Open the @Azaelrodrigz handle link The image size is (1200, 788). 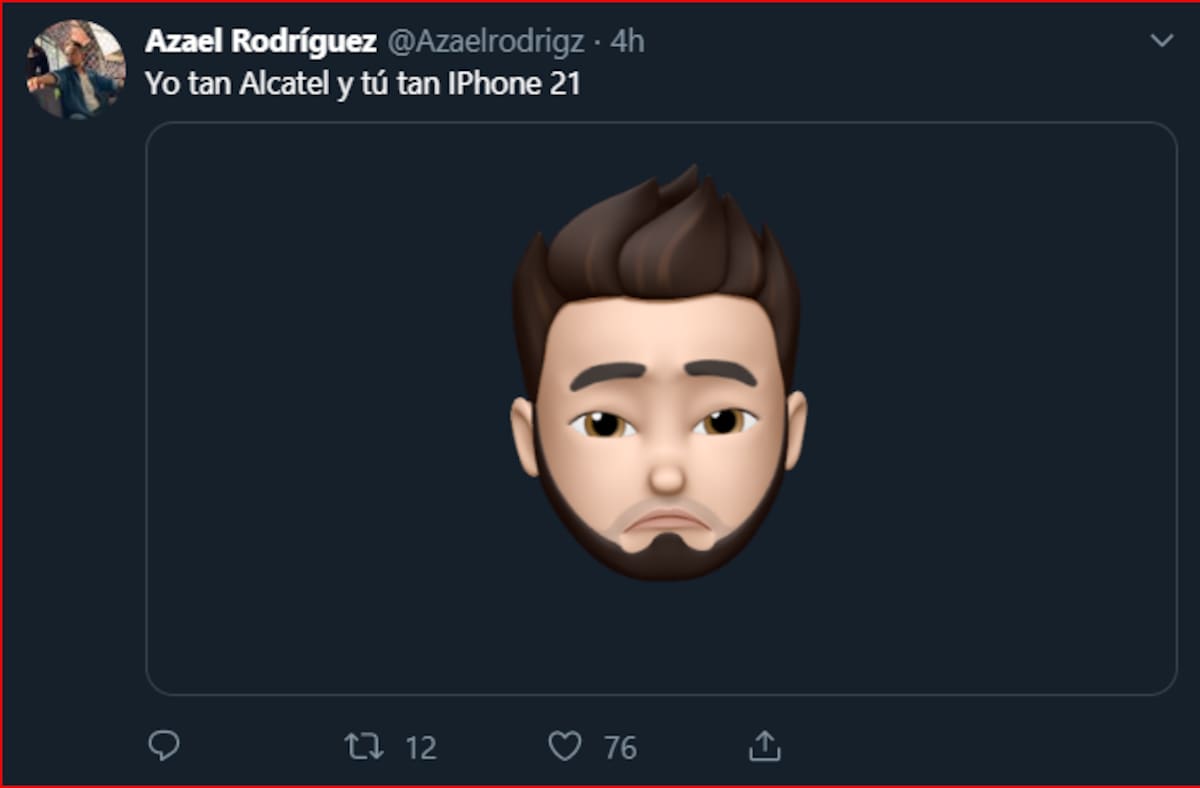[x=486, y=41]
